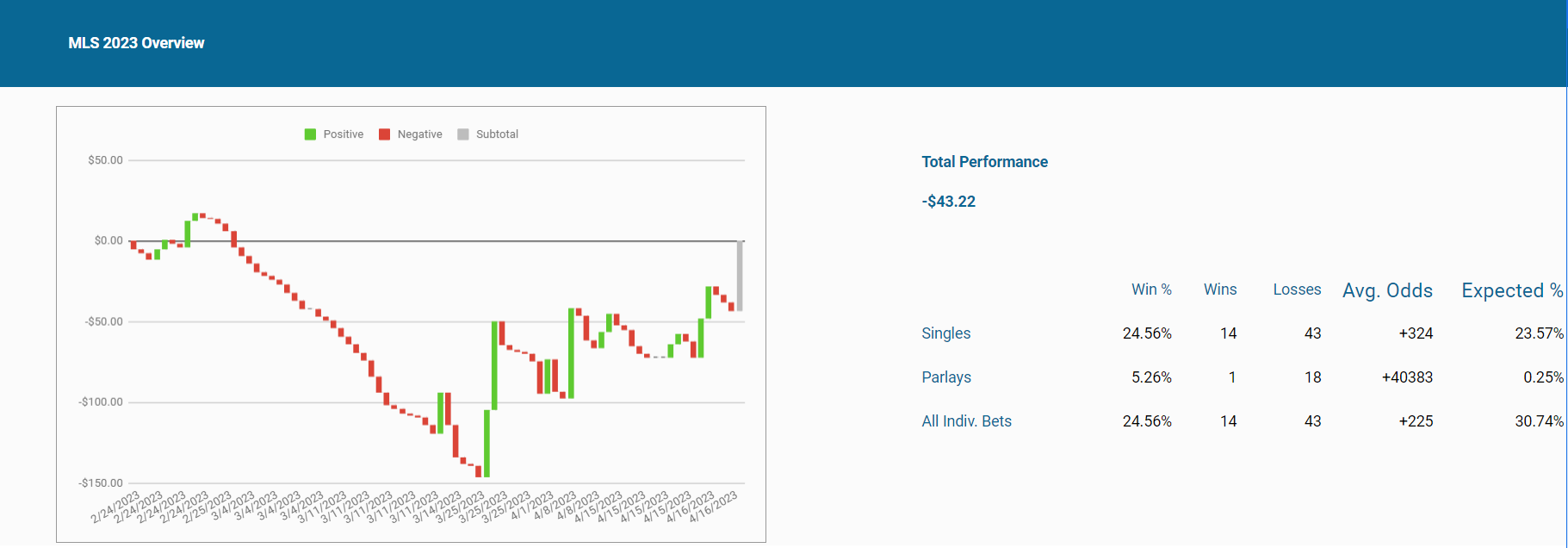Select the Negative legend label
1568x548 pixels.
419,134
